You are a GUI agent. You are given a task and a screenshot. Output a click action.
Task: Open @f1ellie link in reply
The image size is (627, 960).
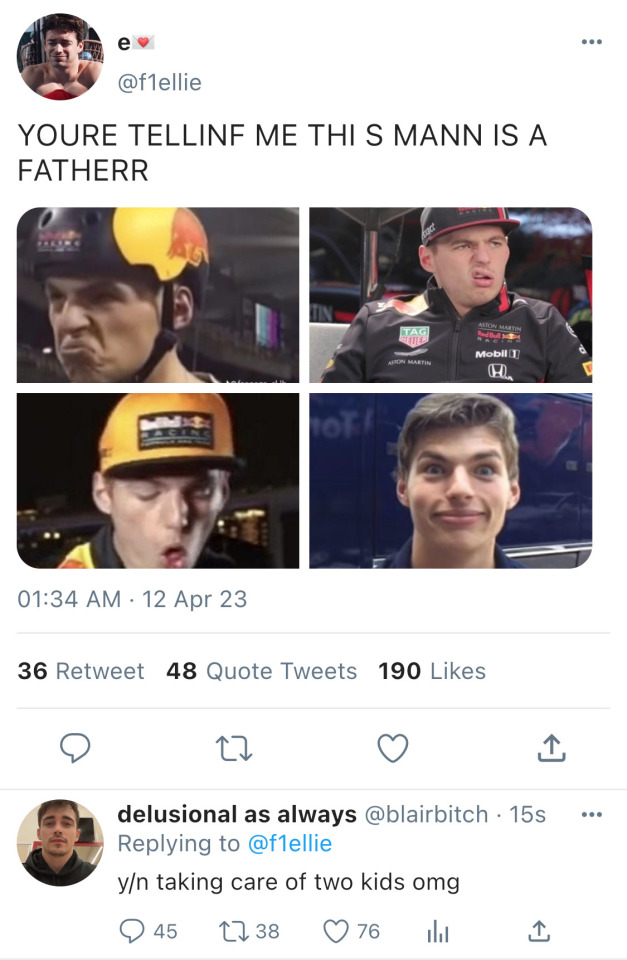point(289,844)
